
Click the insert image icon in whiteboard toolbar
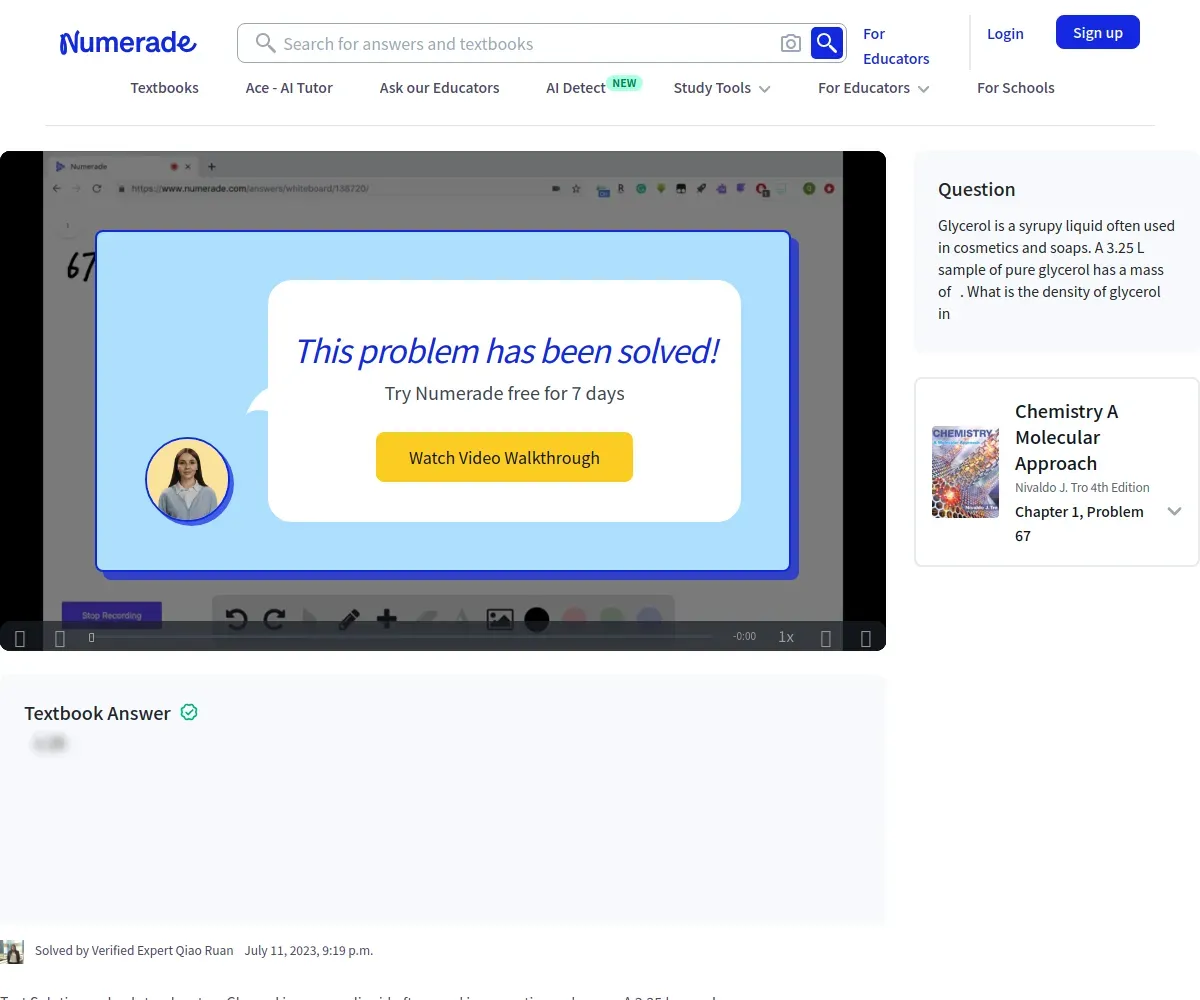[x=500, y=619]
